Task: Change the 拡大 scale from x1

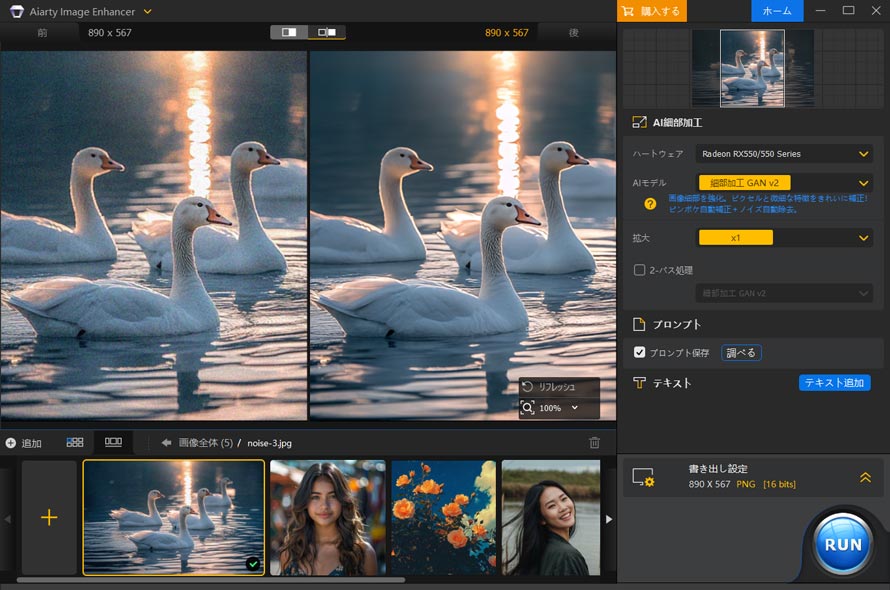Action: point(783,237)
